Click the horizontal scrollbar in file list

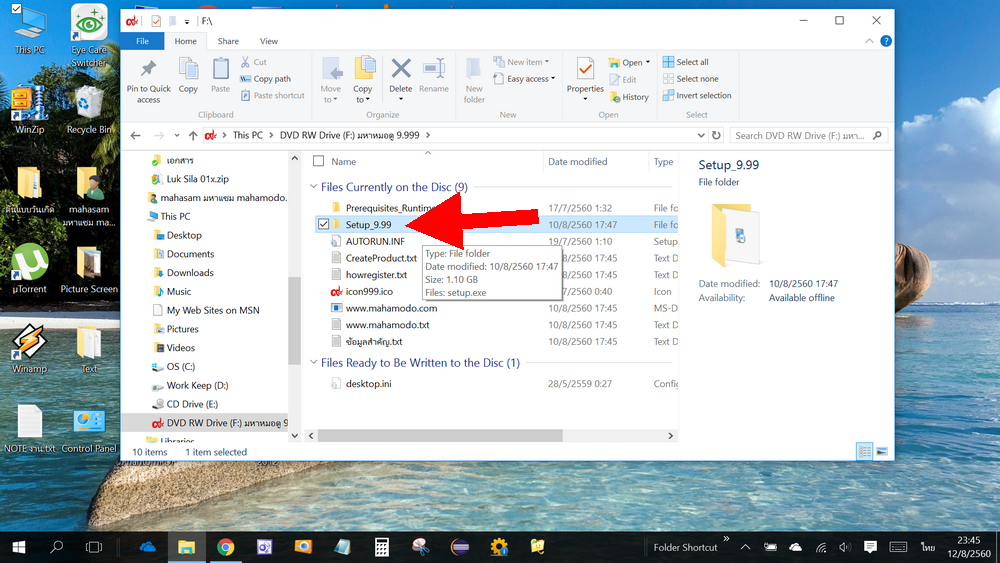coord(440,435)
